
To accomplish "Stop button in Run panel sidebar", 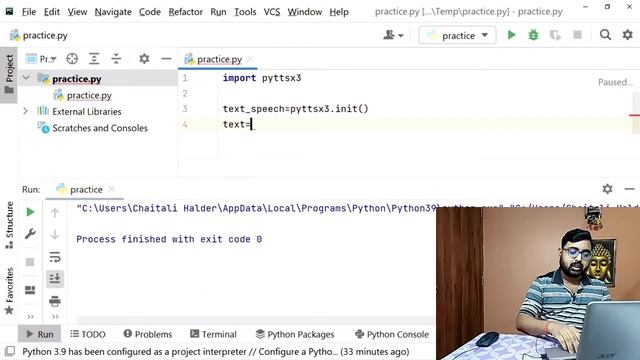I will coord(30,262).
